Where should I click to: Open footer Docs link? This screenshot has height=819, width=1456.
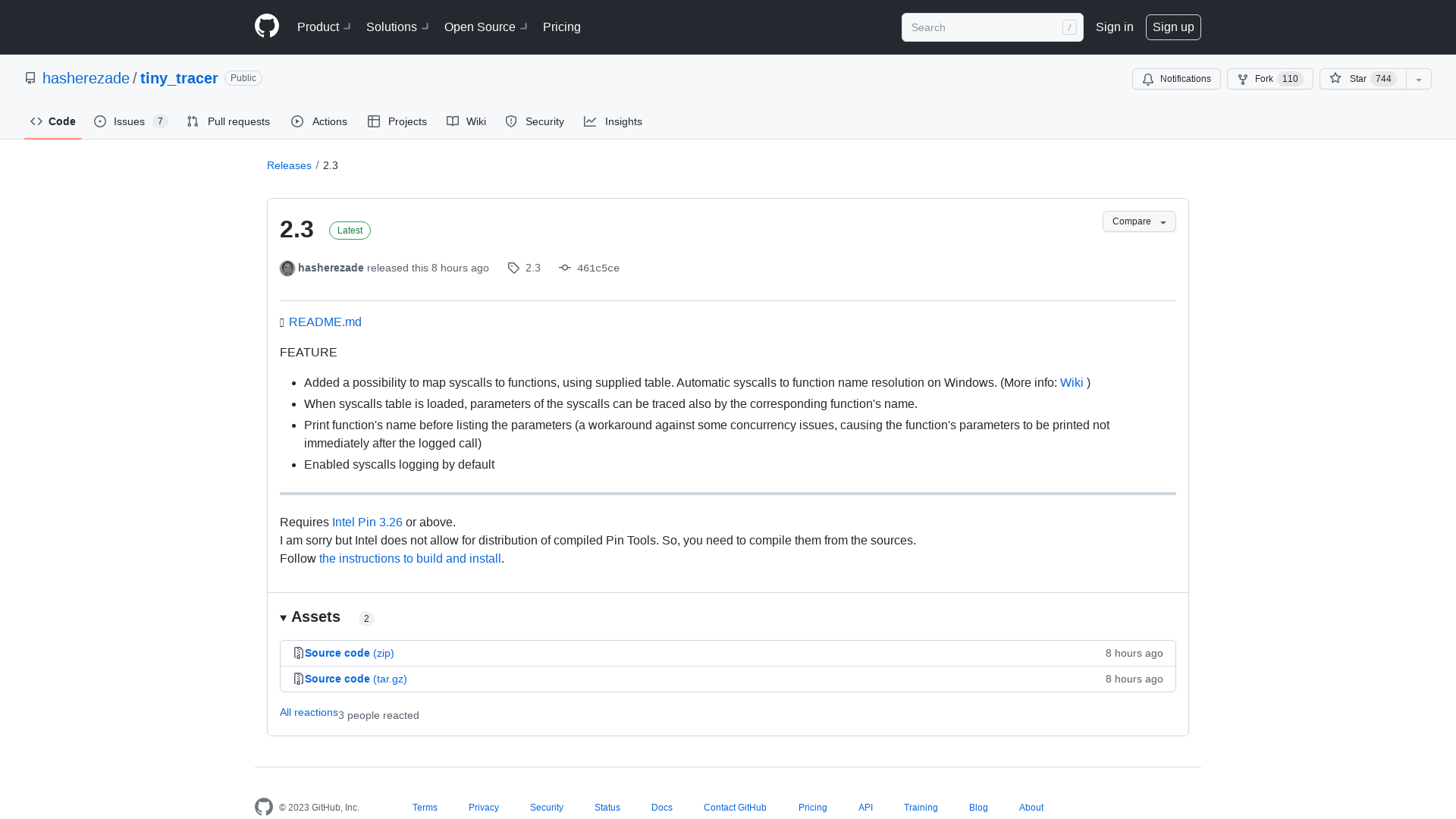pyautogui.click(x=662, y=808)
